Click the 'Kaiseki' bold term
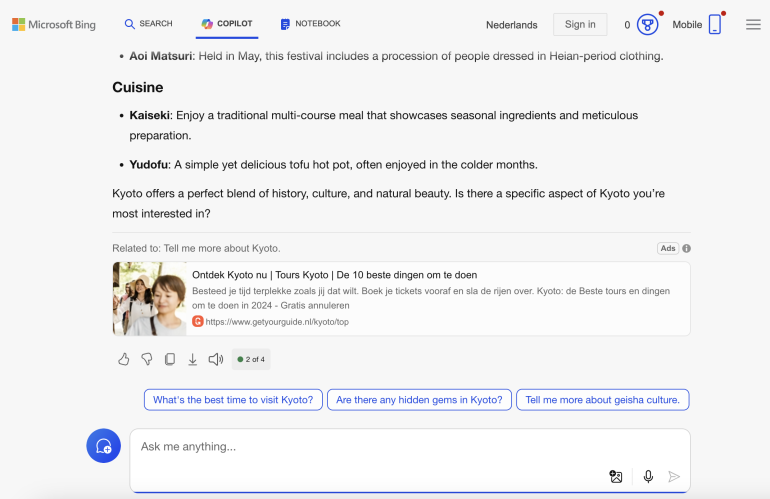The height and width of the screenshot is (499, 770). pos(149,115)
